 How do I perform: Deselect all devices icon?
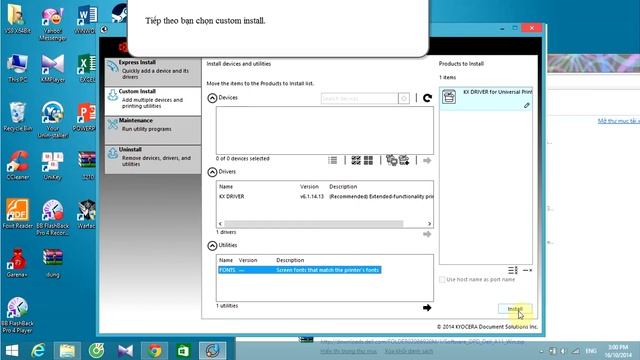coord(368,160)
